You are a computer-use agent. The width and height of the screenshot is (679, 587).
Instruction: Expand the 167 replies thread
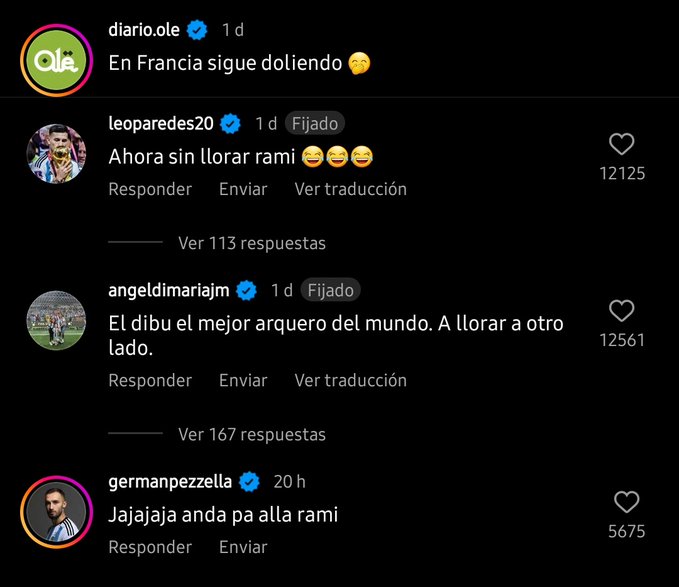[x=251, y=434]
